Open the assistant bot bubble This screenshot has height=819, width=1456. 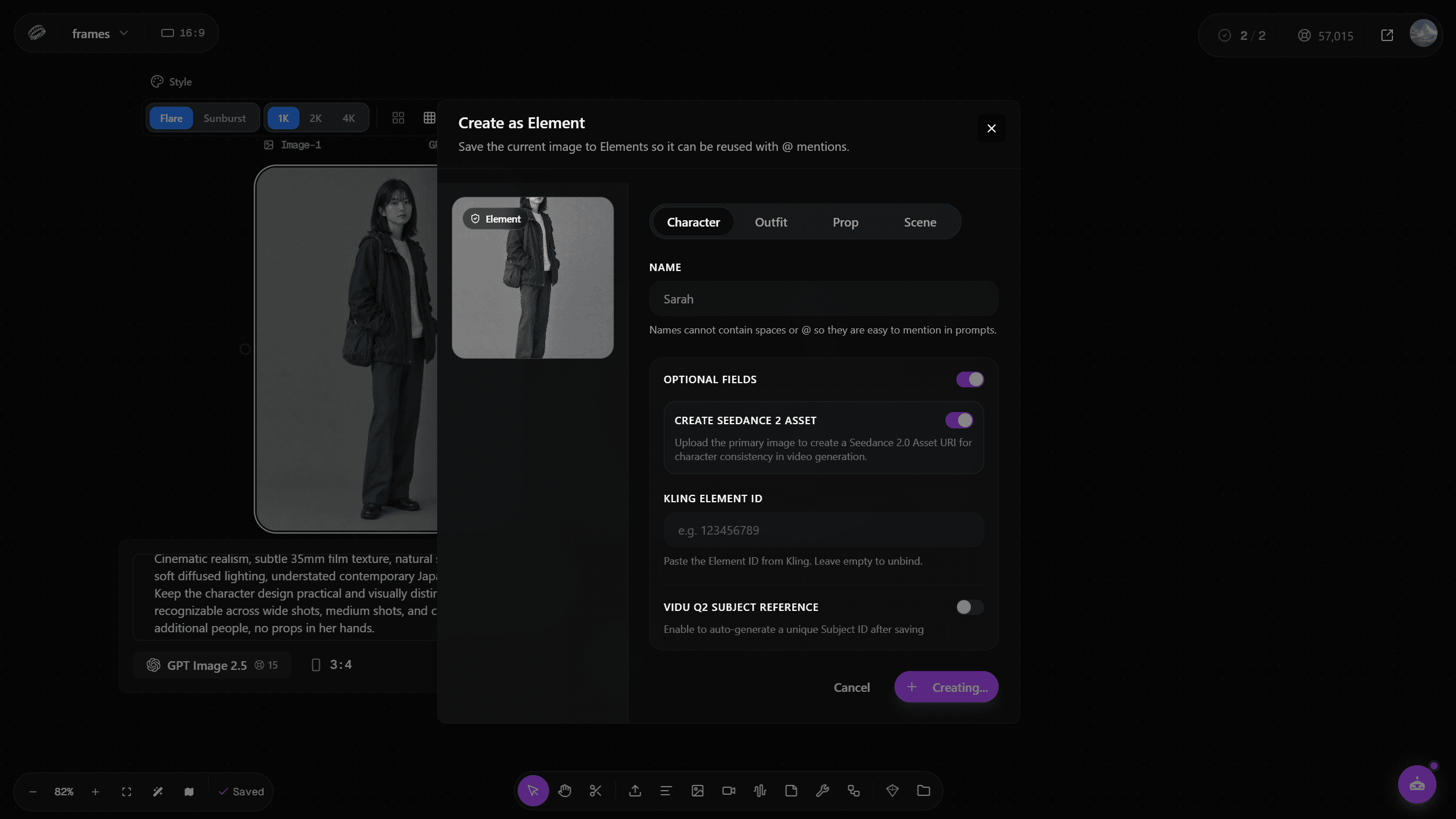coord(1417,784)
